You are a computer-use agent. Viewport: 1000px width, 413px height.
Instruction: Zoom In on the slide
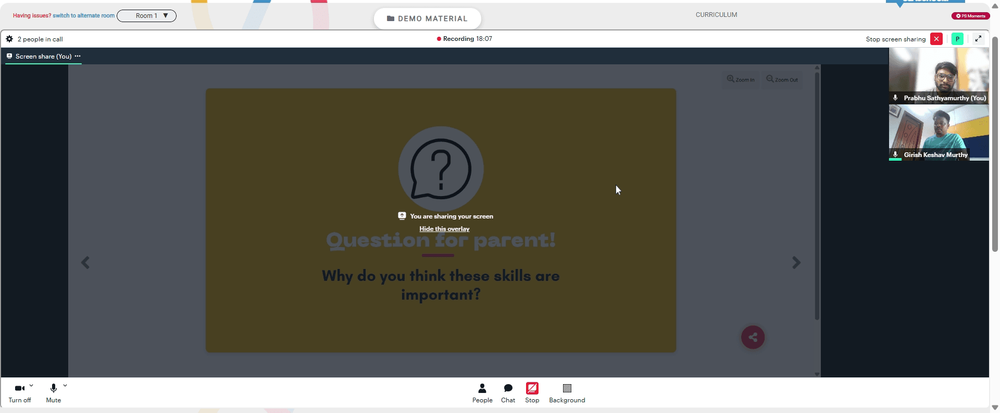point(740,80)
